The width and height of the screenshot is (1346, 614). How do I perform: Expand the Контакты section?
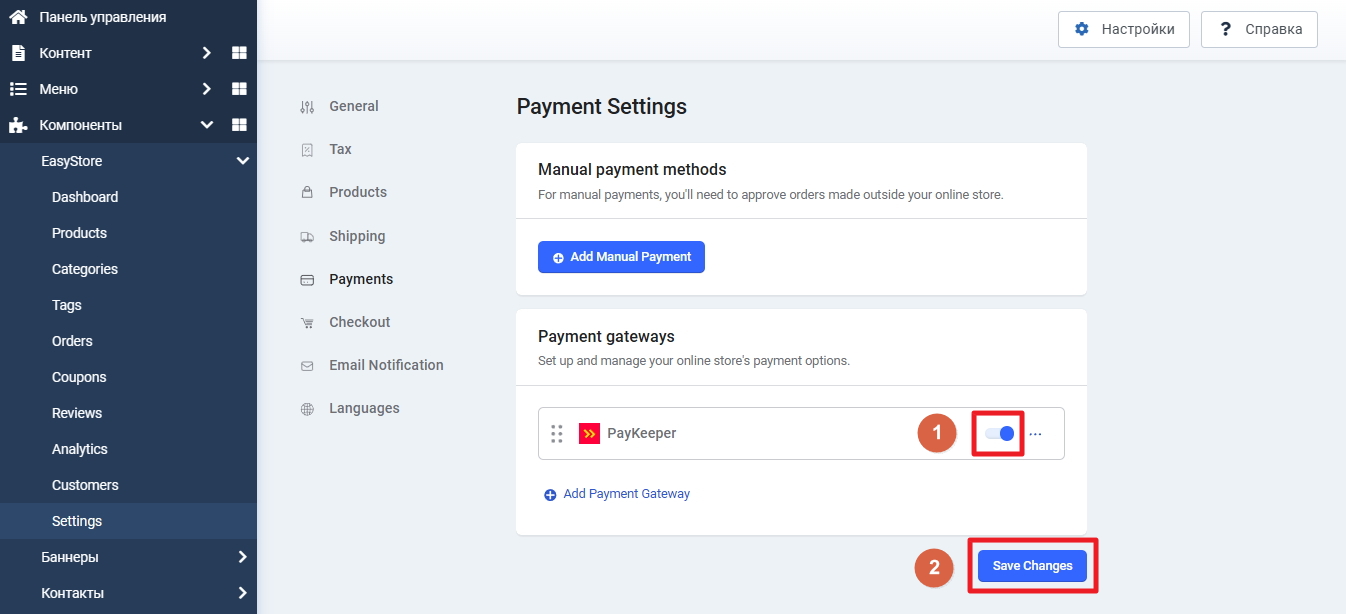point(242,593)
